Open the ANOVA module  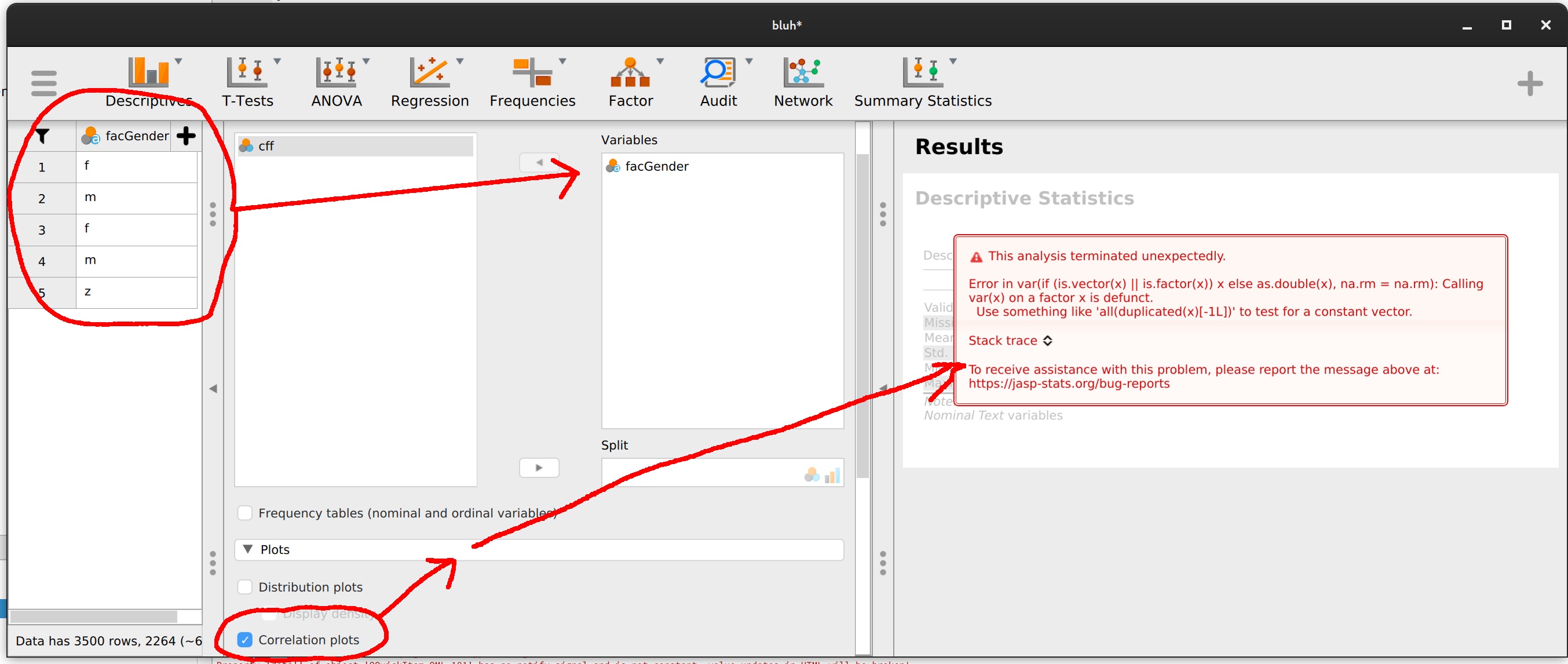click(x=336, y=82)
